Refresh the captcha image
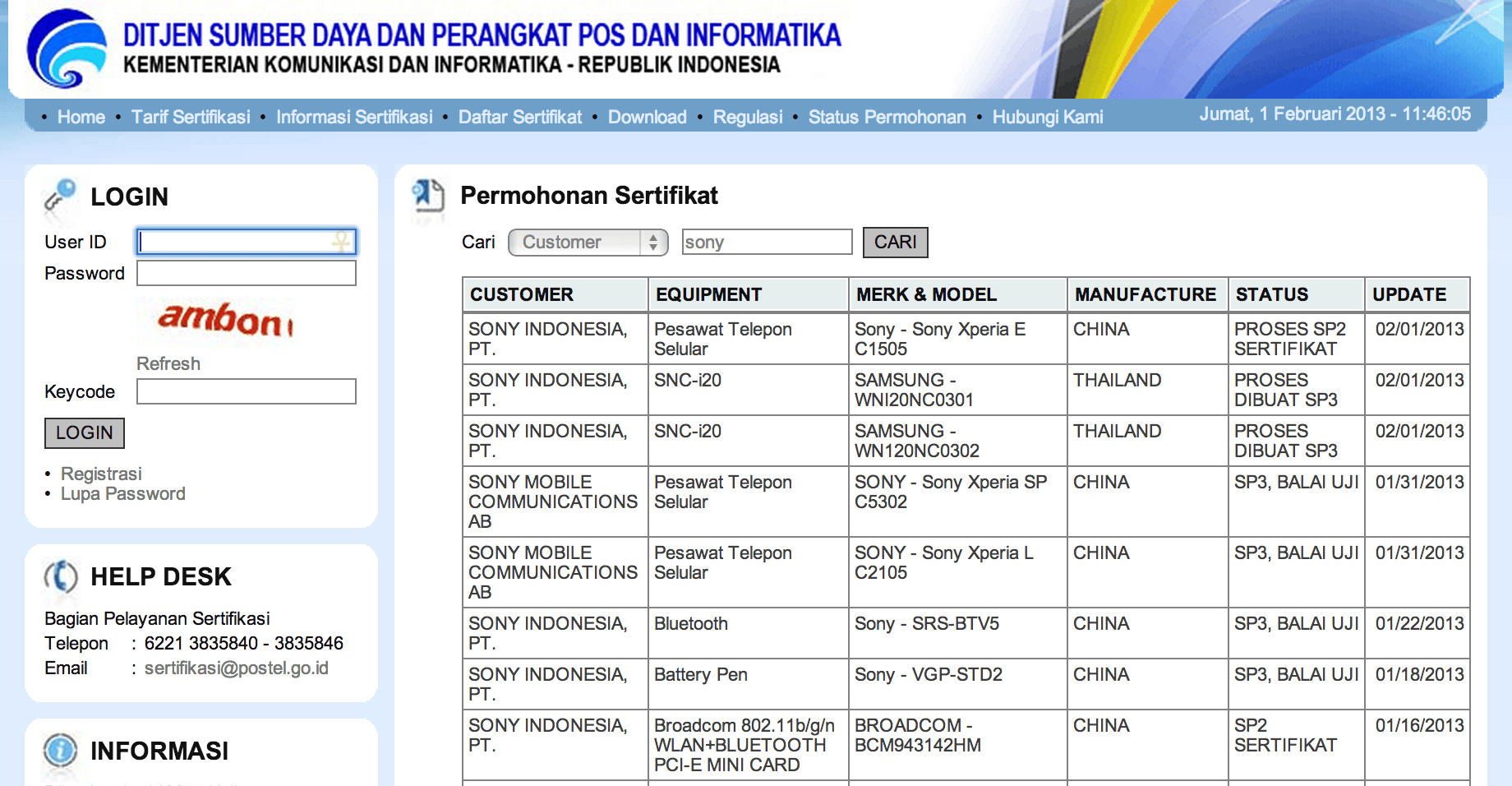 click(168, 363)
